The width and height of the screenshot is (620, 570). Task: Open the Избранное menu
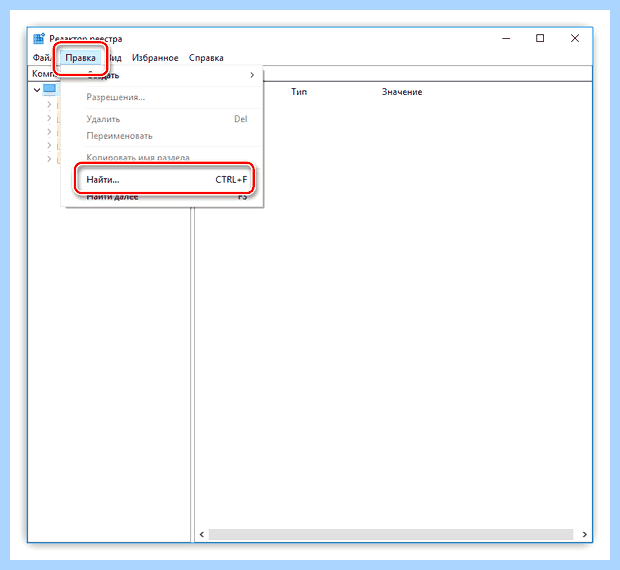click(155, 58)
